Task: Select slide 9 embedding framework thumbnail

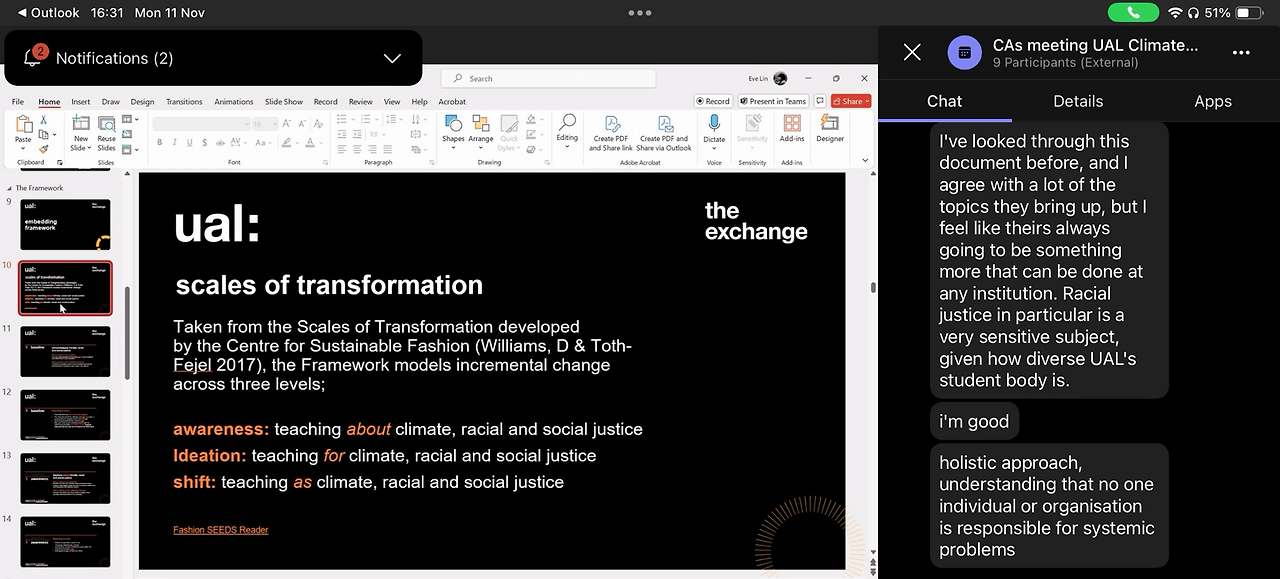Action: [65, 224]
